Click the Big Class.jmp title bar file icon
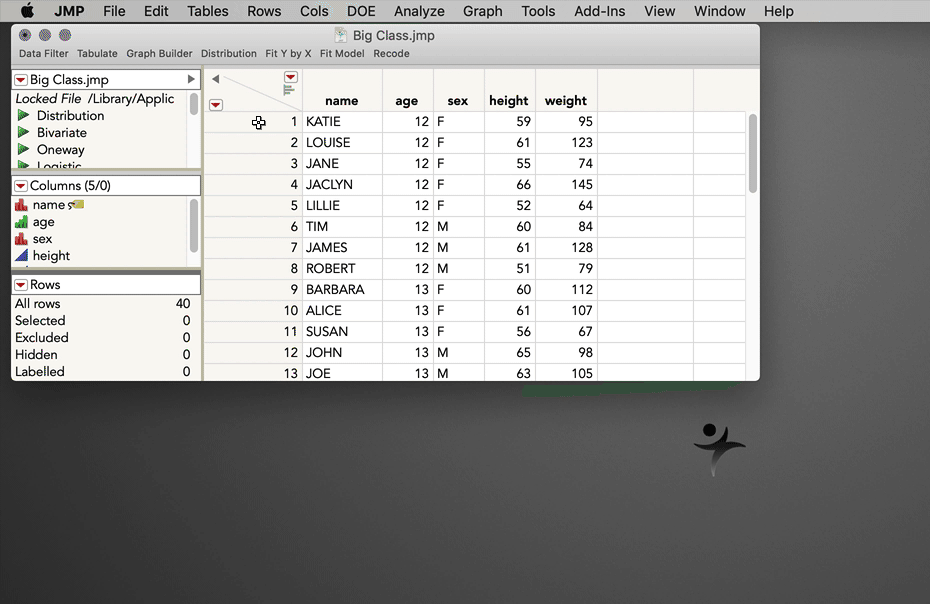 point(340,36)
